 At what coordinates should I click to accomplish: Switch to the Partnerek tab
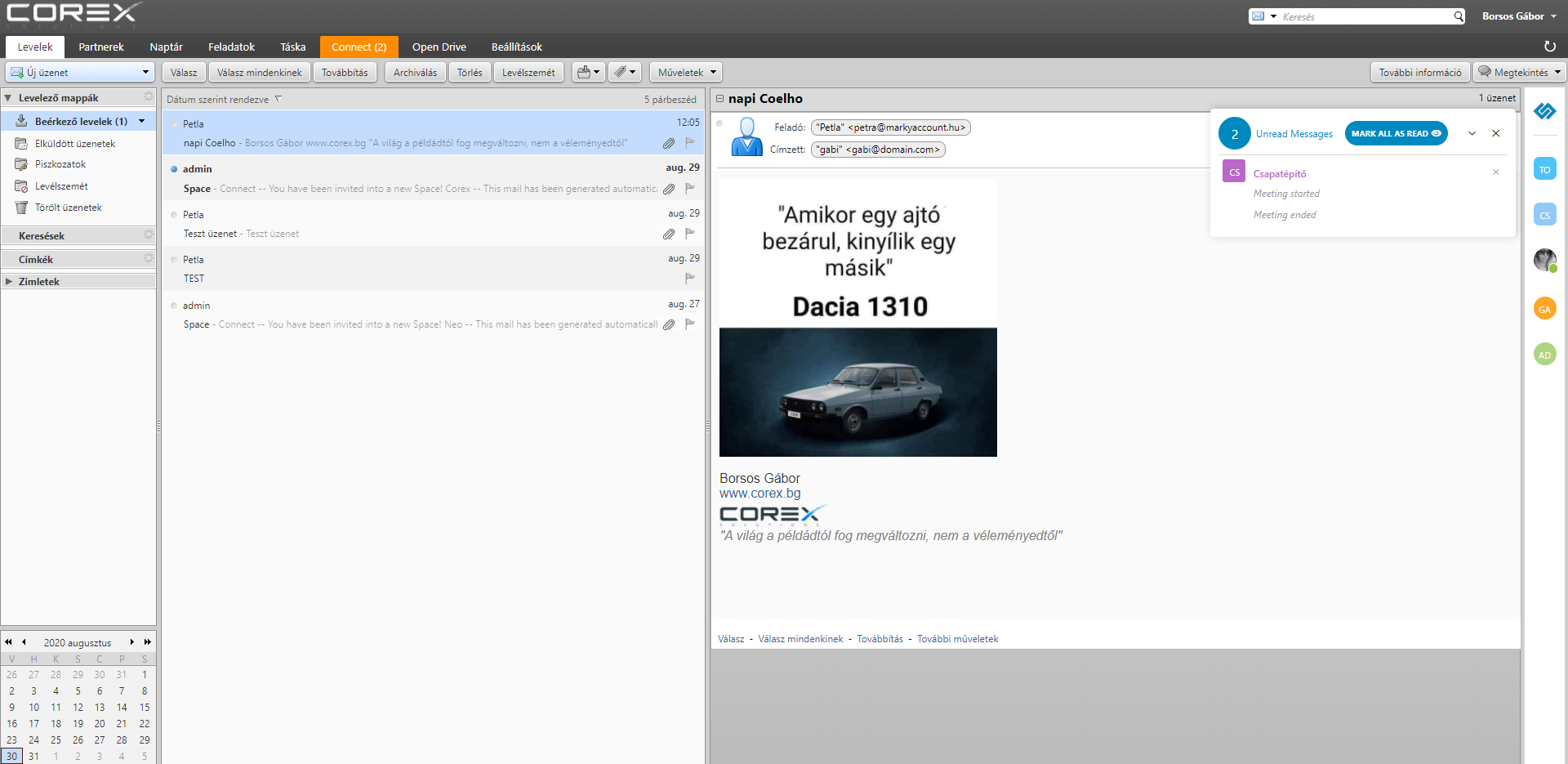(101, 47)
